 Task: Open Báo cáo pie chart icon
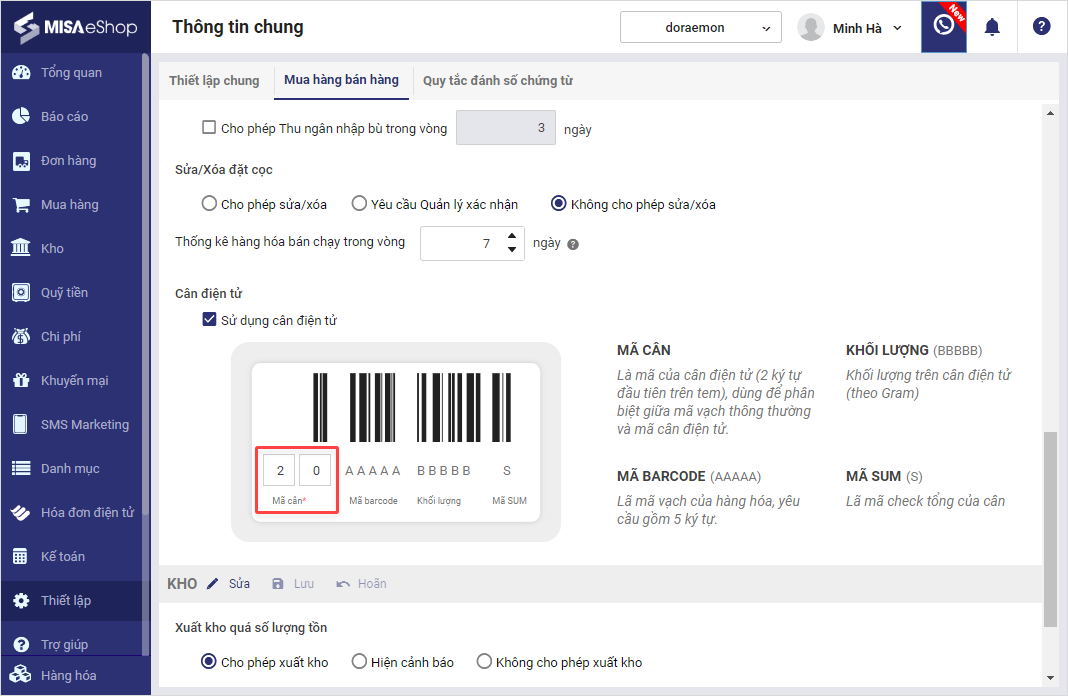click(21, 116)
